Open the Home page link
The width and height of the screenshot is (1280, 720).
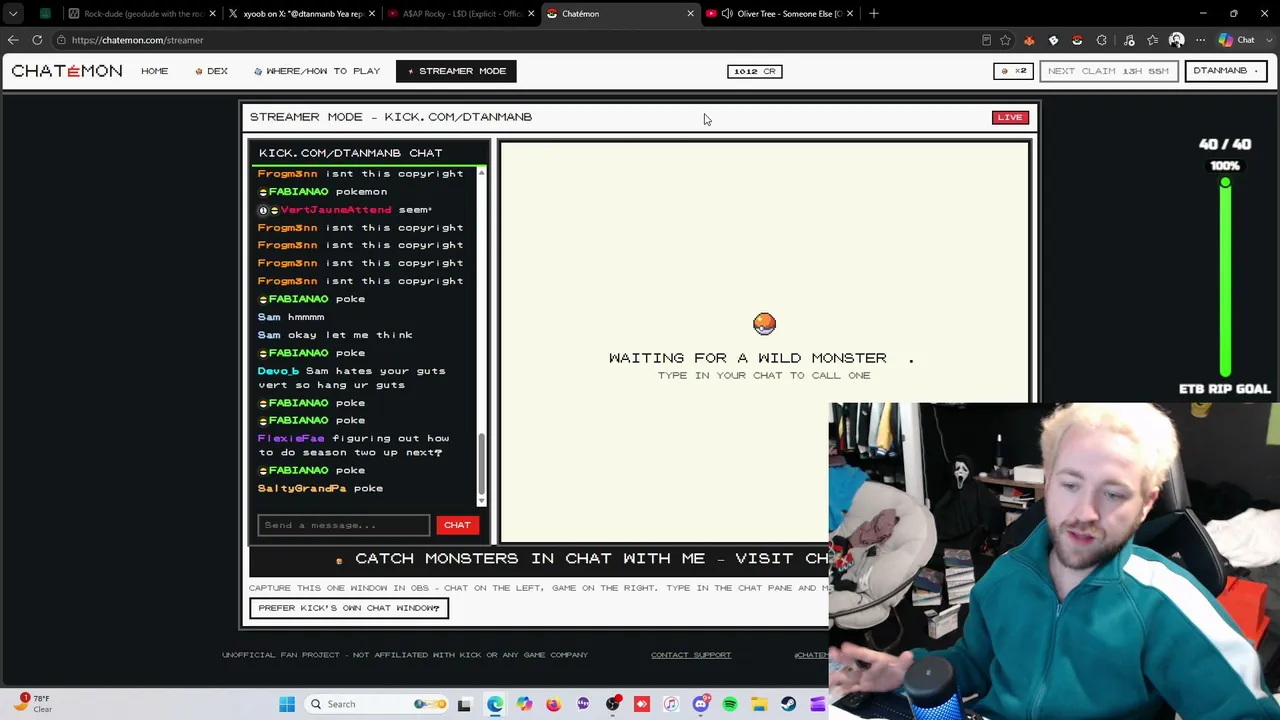(154, 71)
